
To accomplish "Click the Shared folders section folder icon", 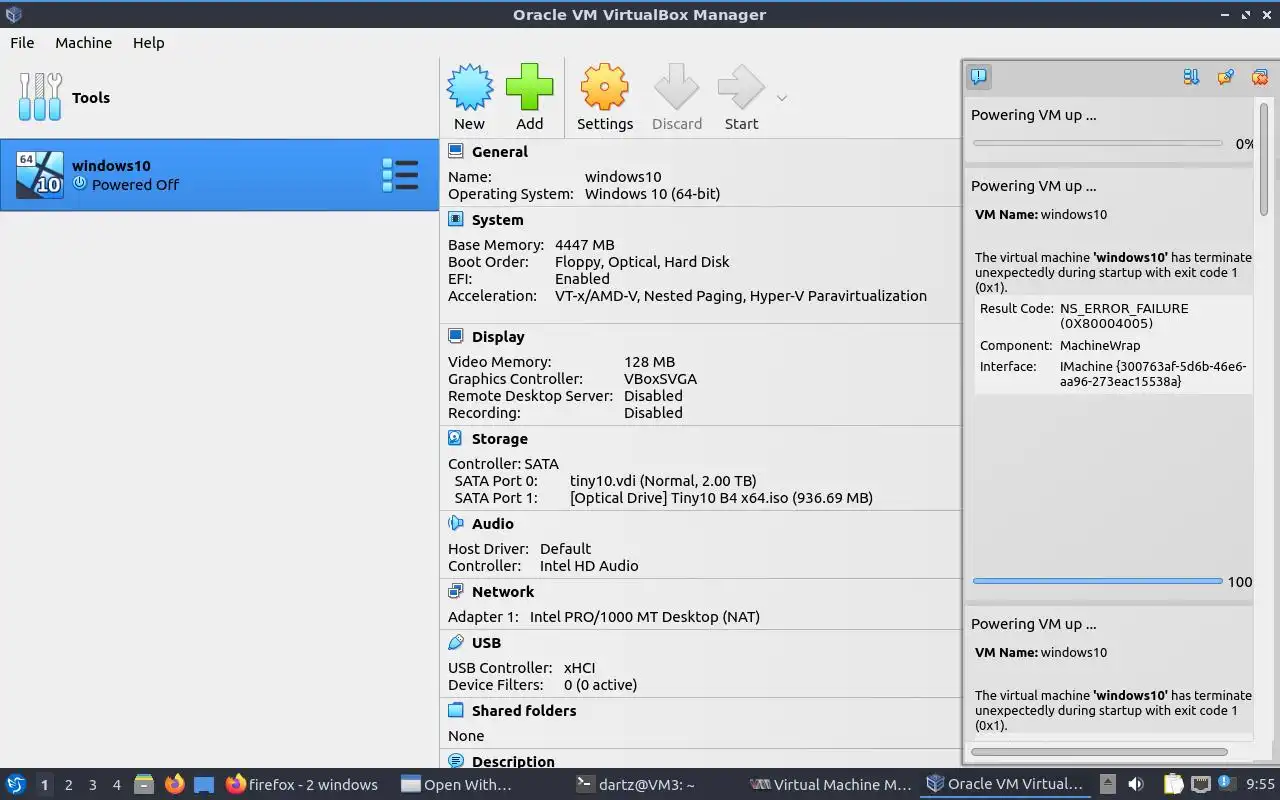I will coord(456,710).
